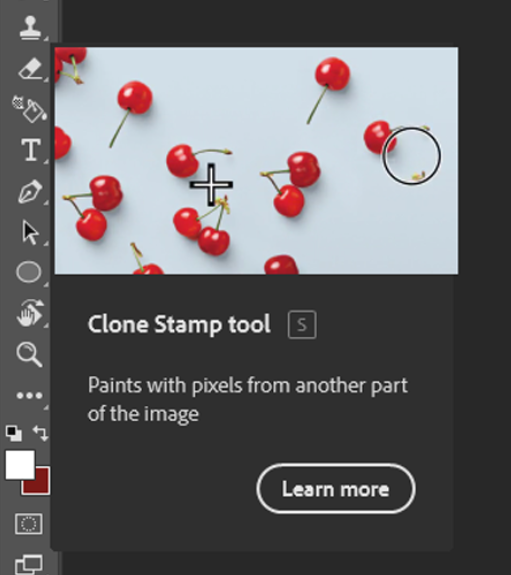Select the Pen tool

coord(30,191)
